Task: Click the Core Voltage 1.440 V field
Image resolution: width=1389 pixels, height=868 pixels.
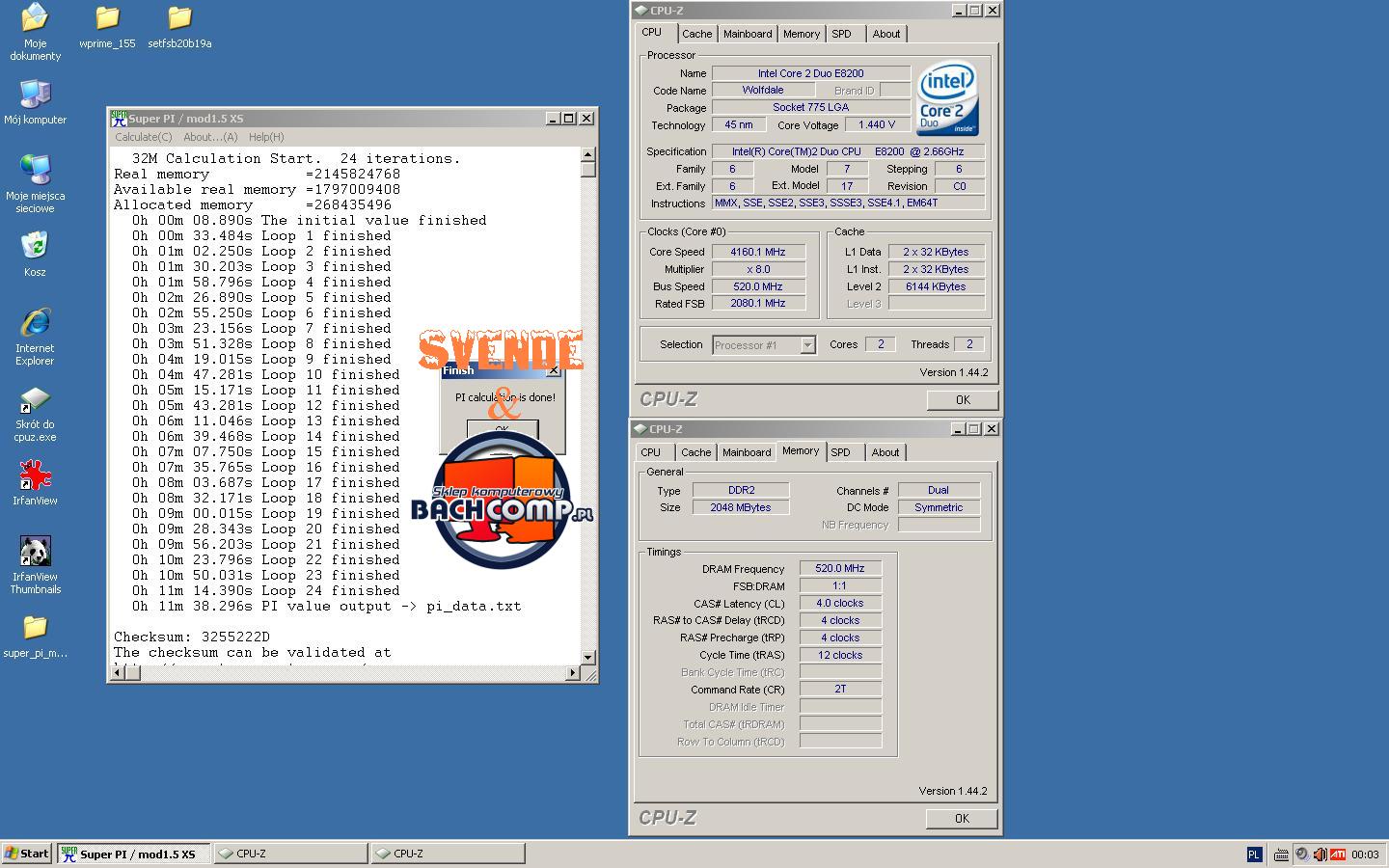Action: pos(878,124)
